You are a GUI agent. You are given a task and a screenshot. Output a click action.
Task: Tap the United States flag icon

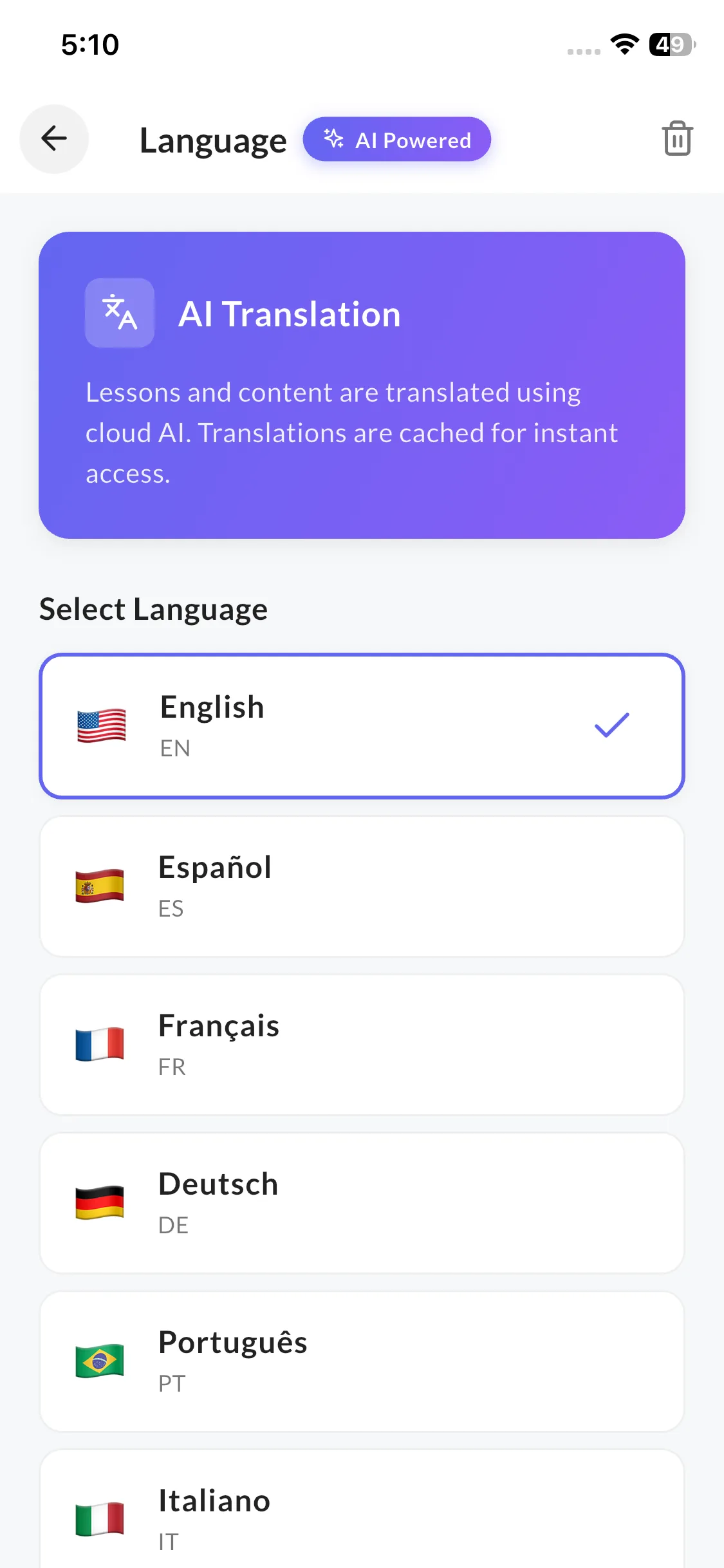pyautogui.click(x=101, y=726)
